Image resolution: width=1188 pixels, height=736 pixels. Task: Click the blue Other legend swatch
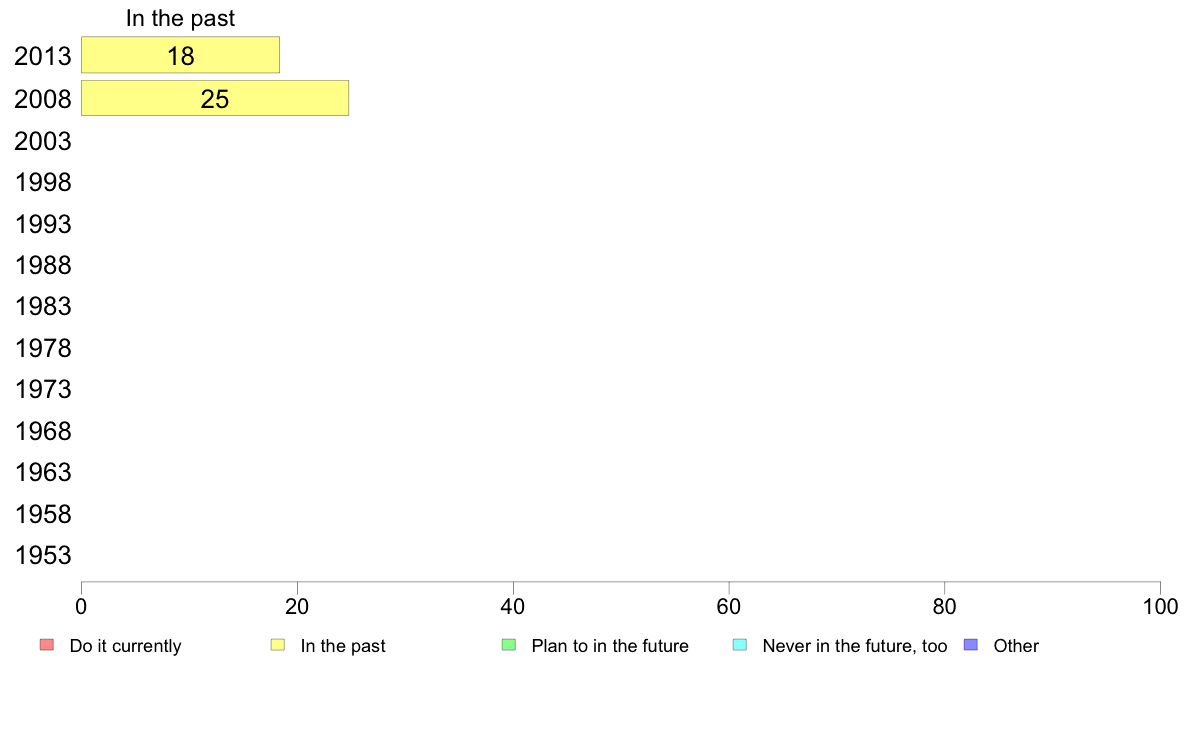pyautogui.click(x=971, y=645)
